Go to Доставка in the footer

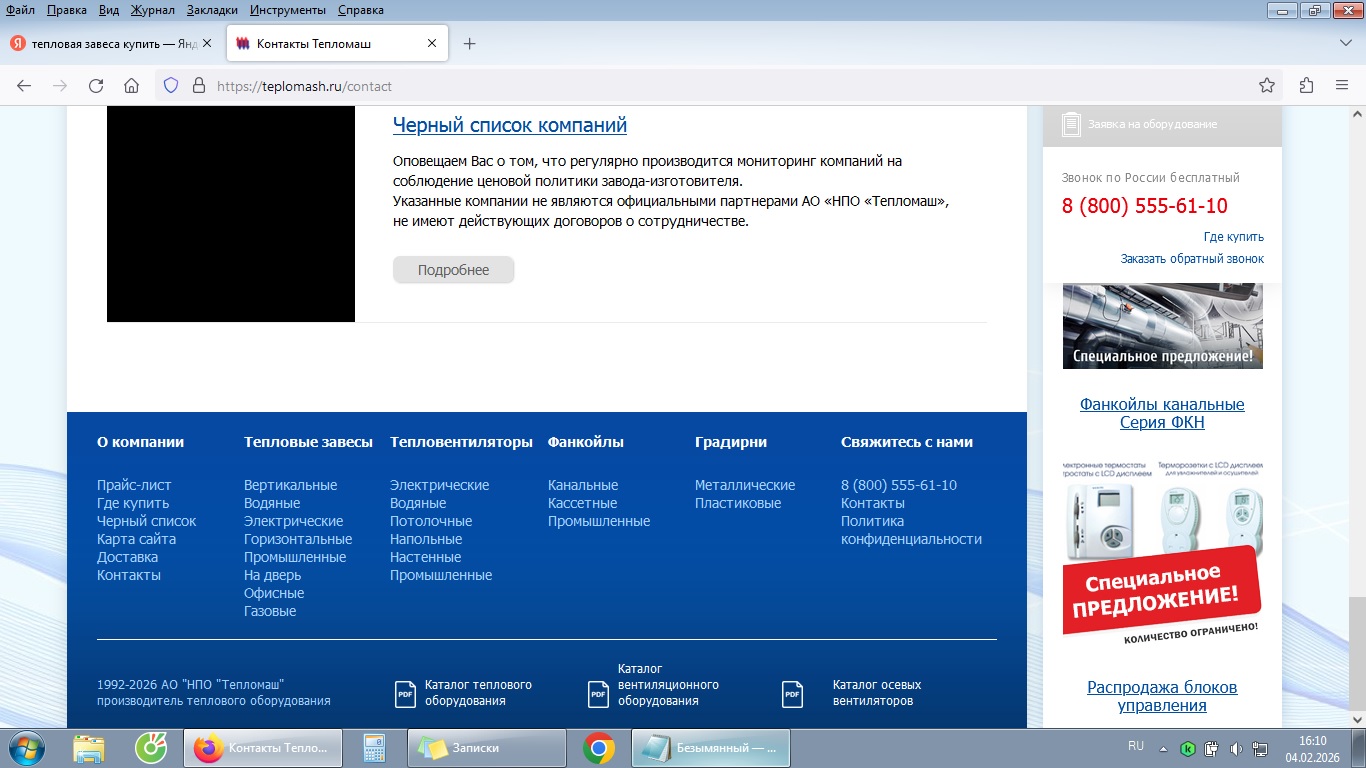pyautogui.click(x=127, y=557)
